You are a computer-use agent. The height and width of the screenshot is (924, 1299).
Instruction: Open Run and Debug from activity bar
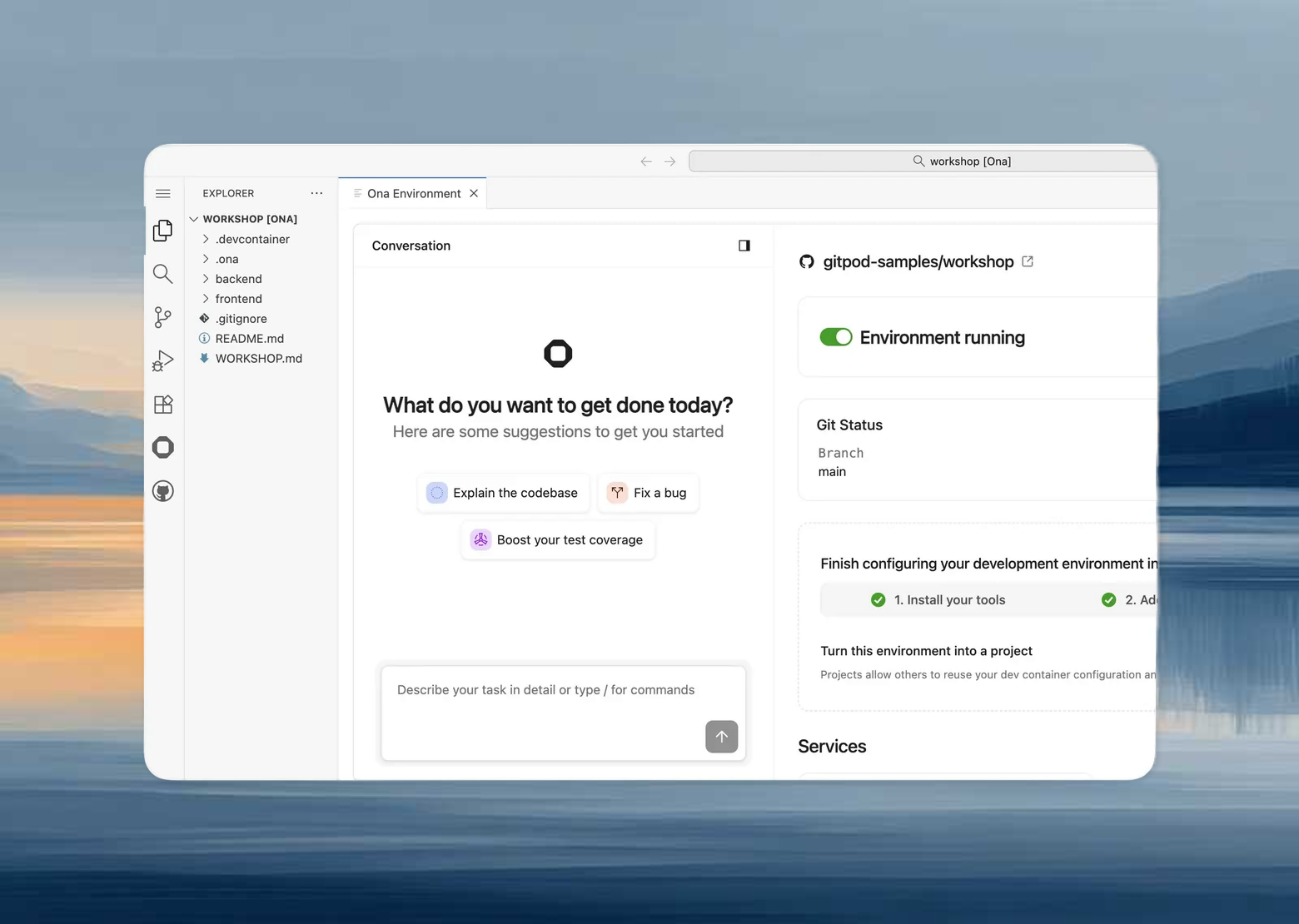162,360
